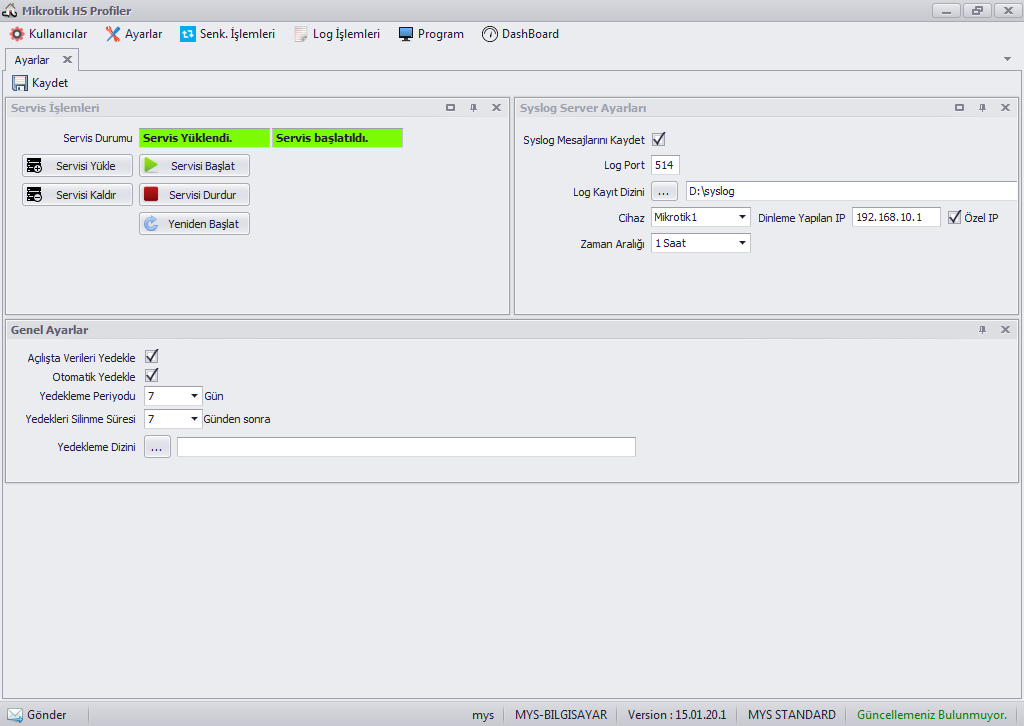Restore down the Mikrotik HS Profiler window
1024x726 pixels.
[977, 10]
